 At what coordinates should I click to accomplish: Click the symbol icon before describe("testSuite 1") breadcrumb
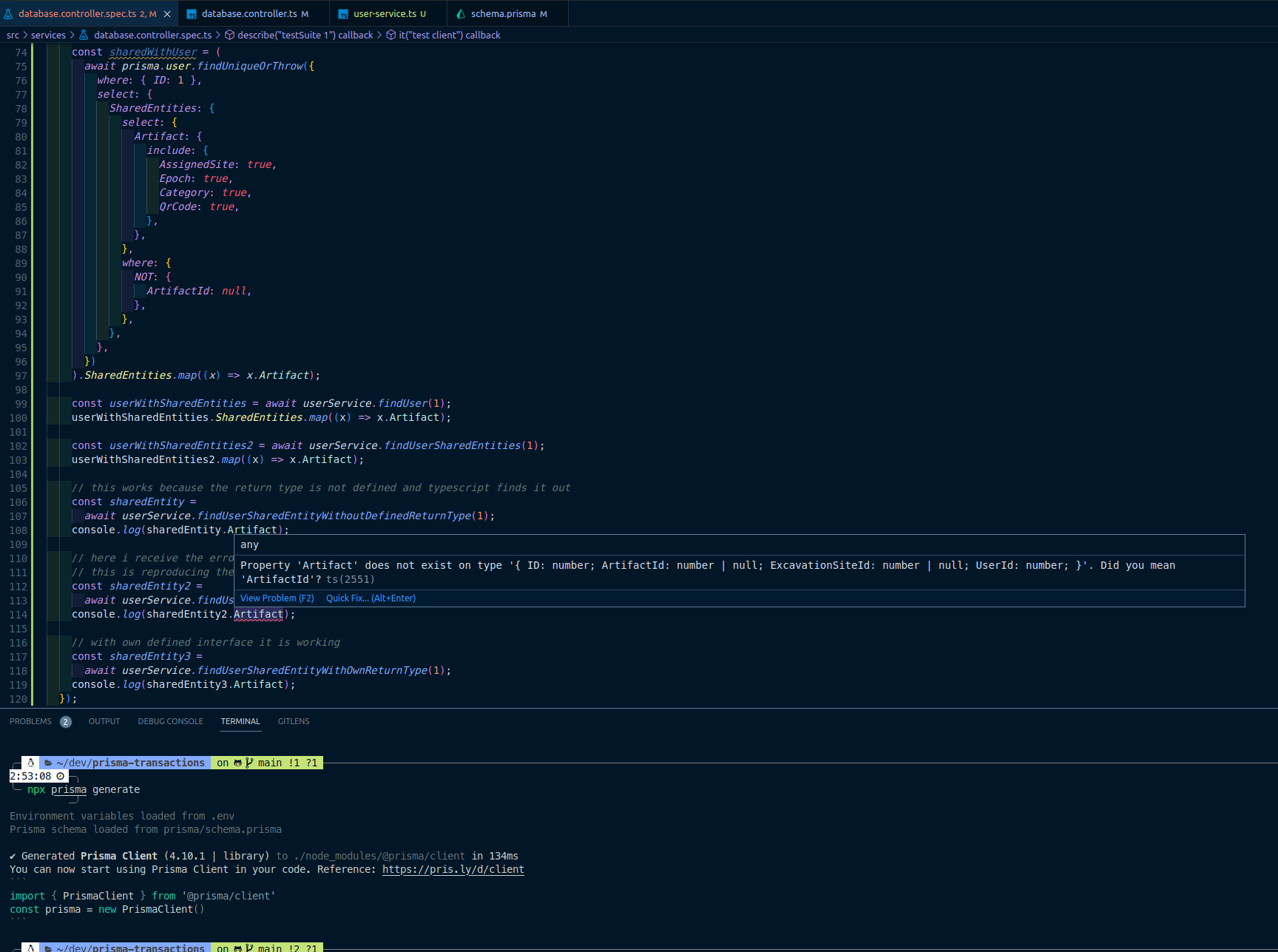[x=229, y=35]
